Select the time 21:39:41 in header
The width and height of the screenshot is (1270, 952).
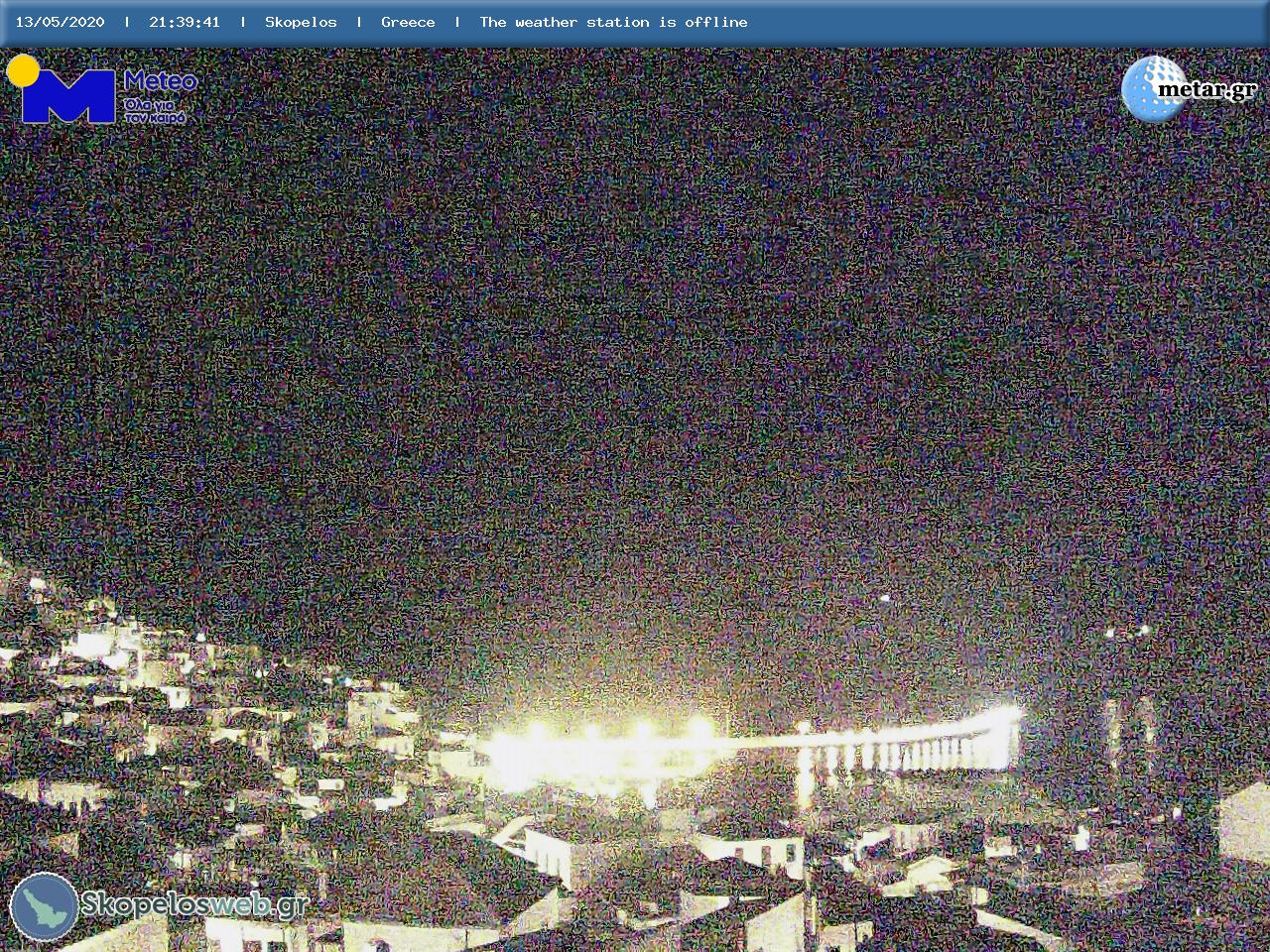tap(185, 22)
